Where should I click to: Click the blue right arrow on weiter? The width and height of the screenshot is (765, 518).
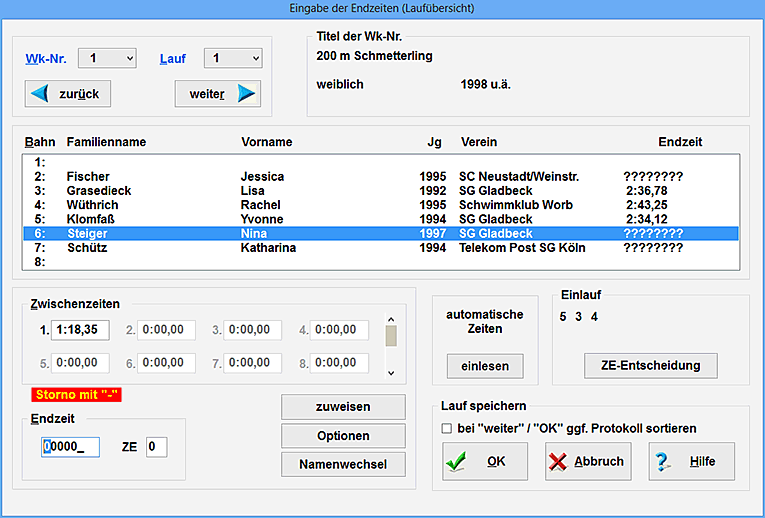[x=247, y=94]
